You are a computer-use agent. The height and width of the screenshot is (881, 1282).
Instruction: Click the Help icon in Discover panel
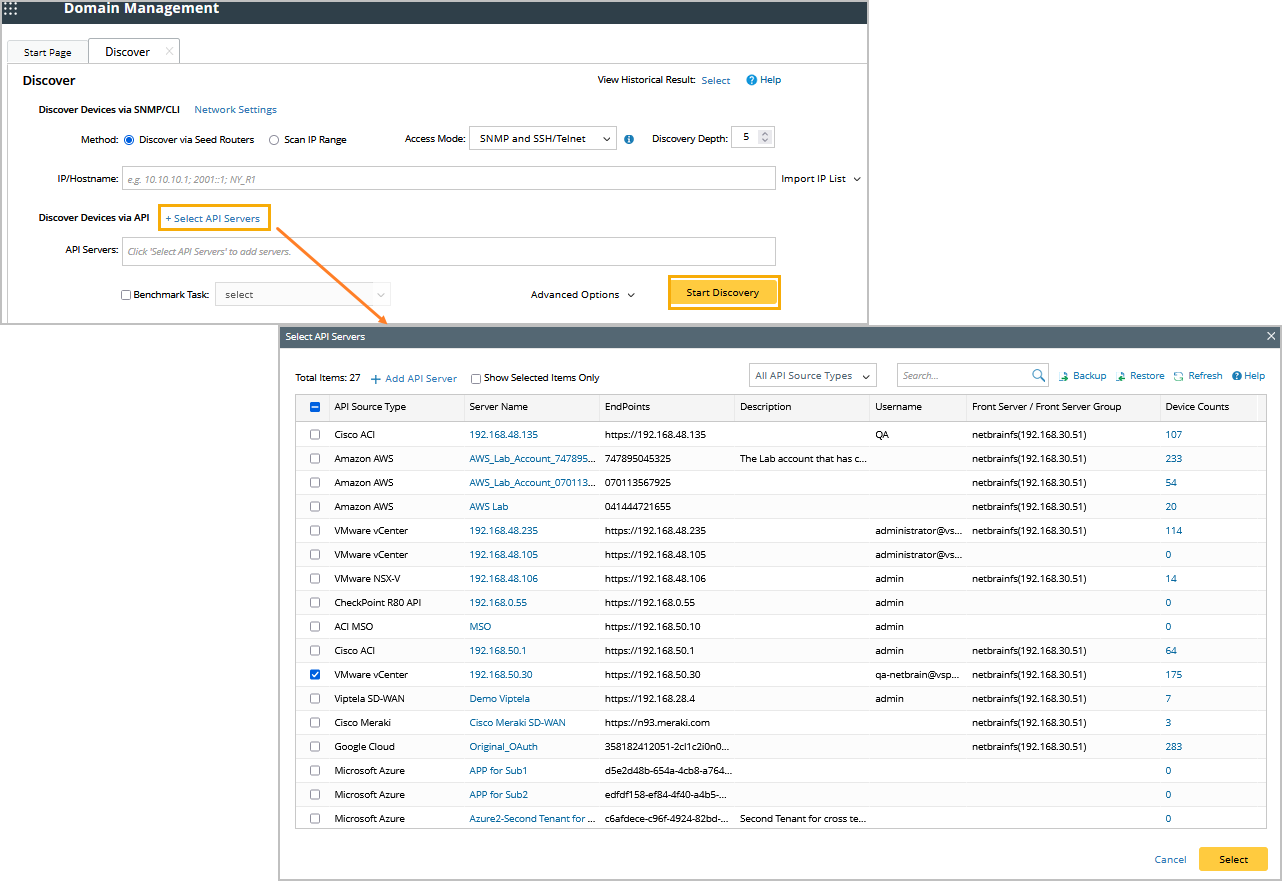[x=752, y=80]
